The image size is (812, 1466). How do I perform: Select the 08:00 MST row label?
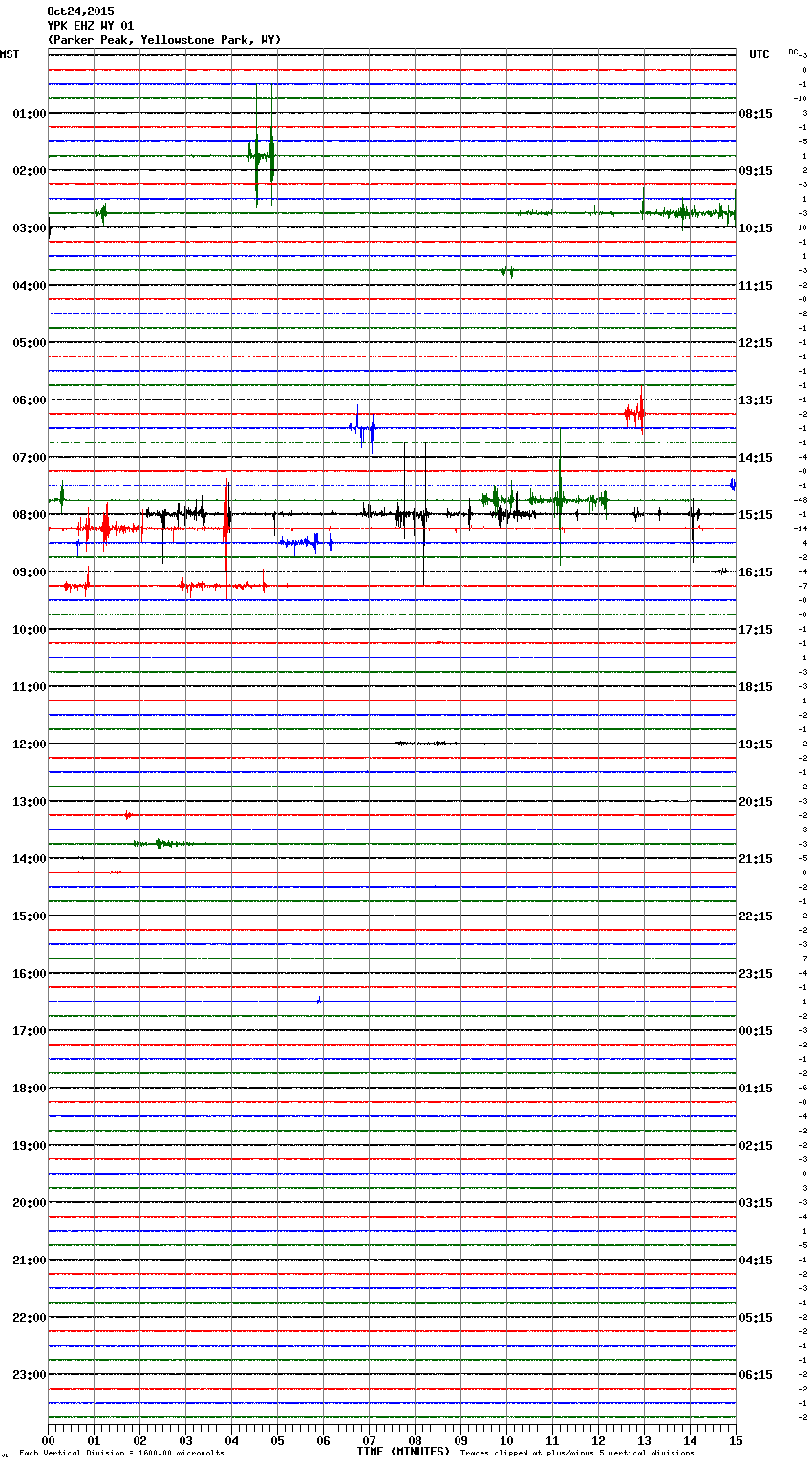[30, 515]
